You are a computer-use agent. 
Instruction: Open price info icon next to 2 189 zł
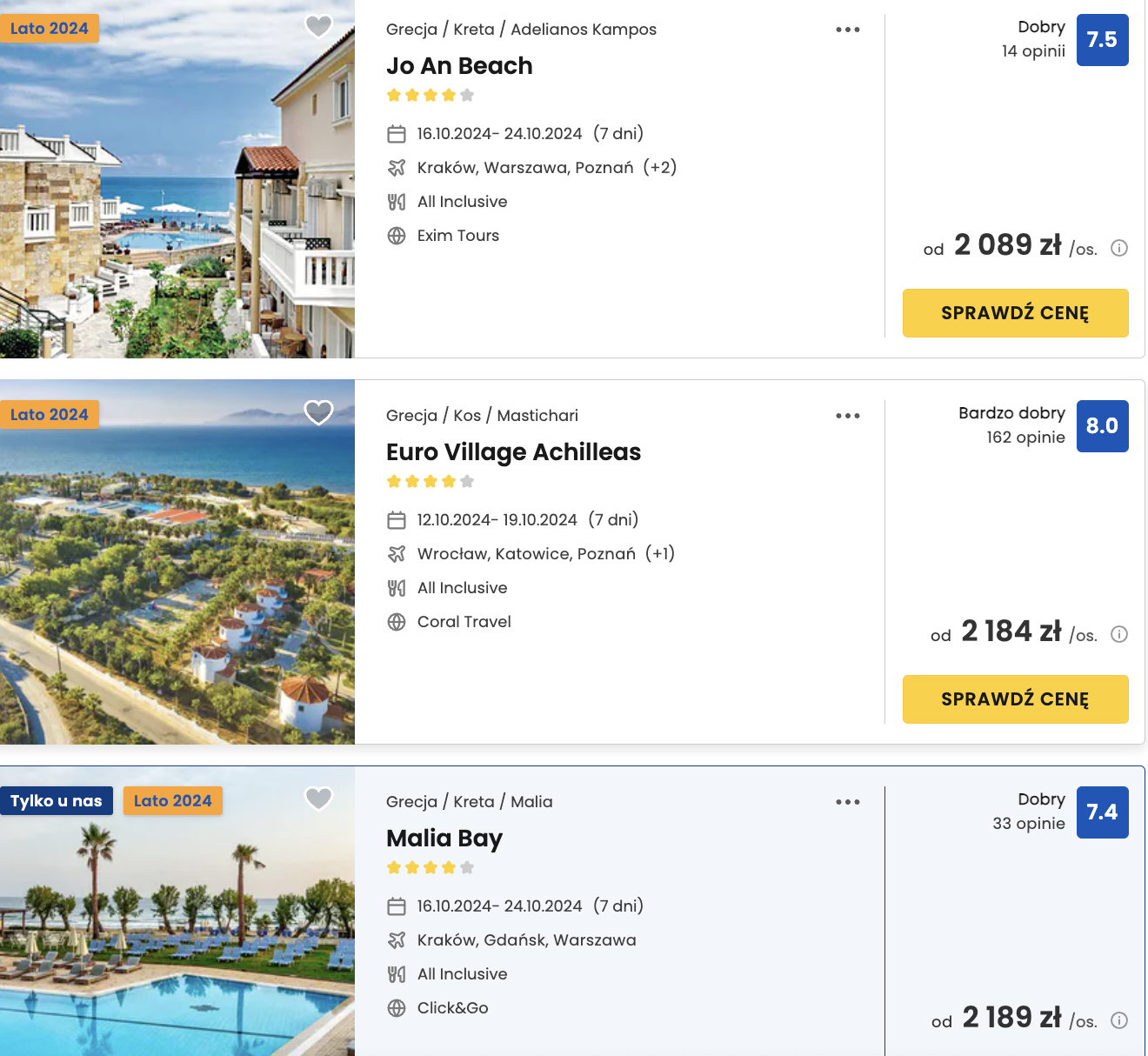(x=1120, y=1020)
